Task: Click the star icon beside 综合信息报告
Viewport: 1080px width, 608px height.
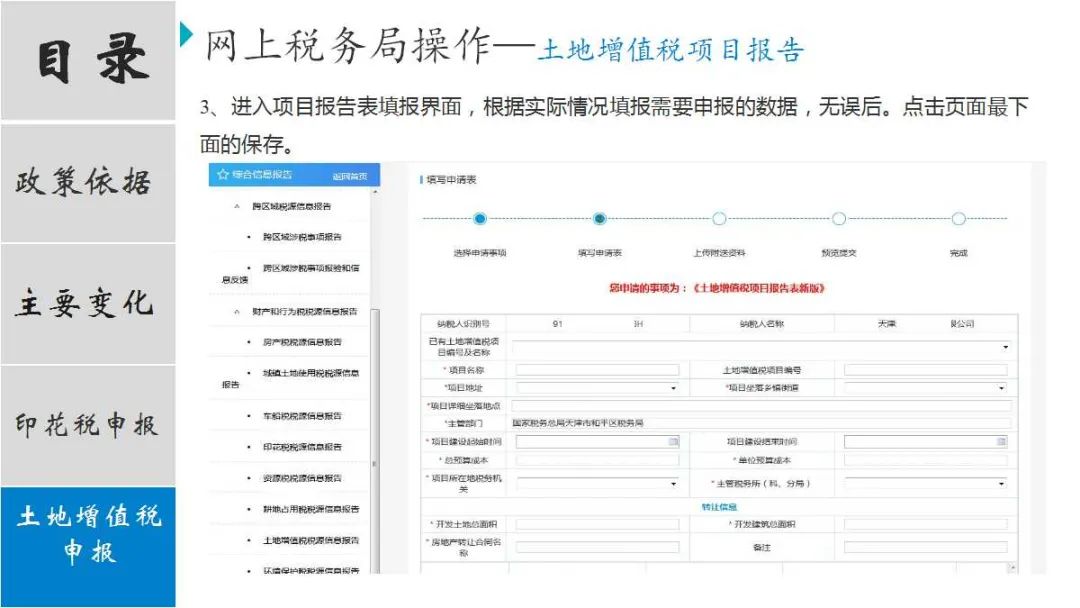Action: point(222,175)
